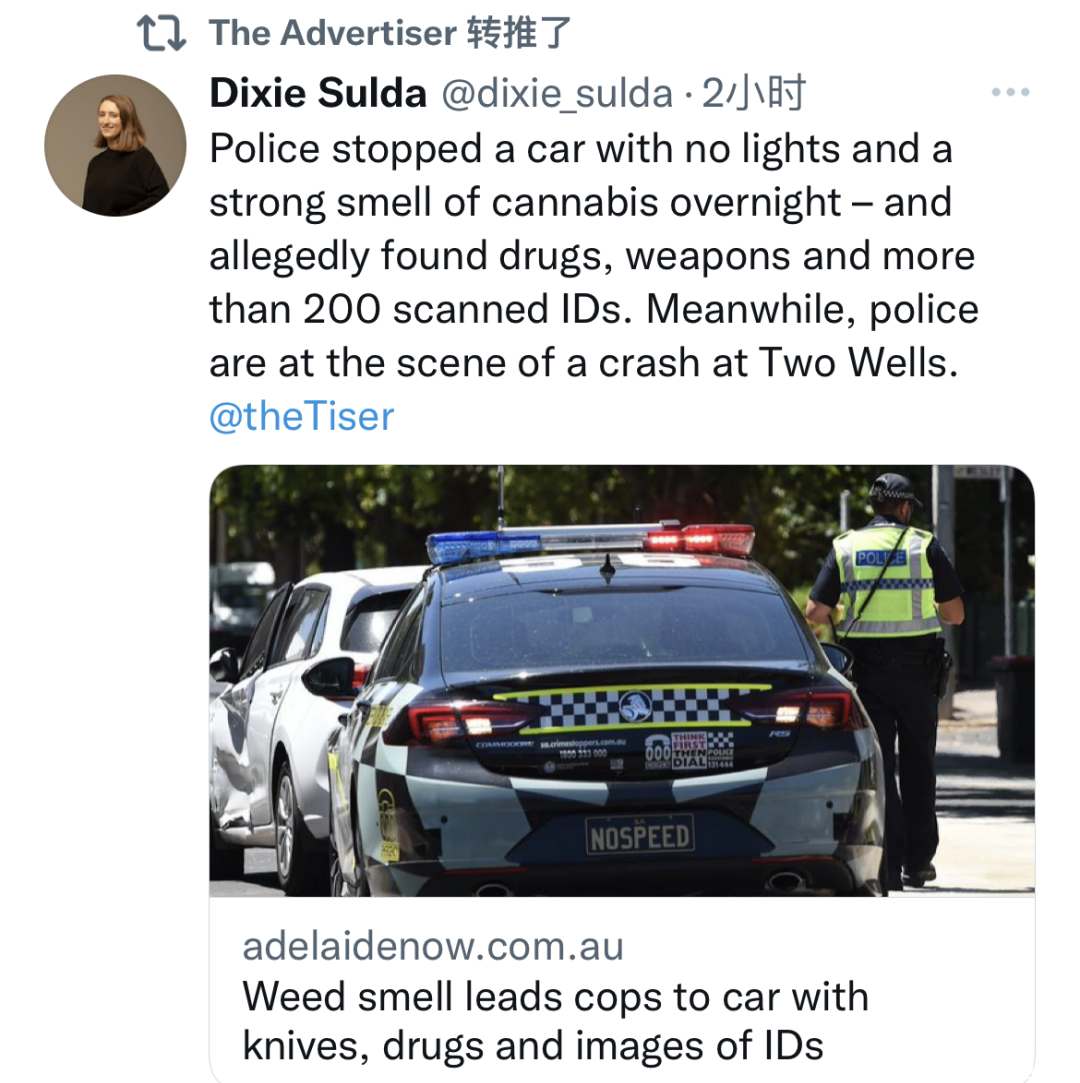1080x1083 pixels.
Task: Click the @dixie_sulda handle
Action: coord(557,93)
